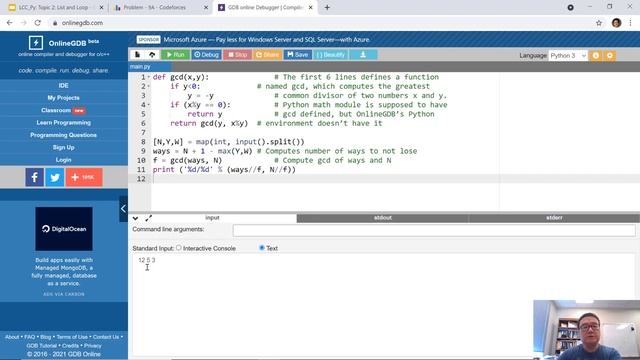The height and width of the screenshot is (360, 640).
Task: Share the code via Share button
Action: click(267, 55)
